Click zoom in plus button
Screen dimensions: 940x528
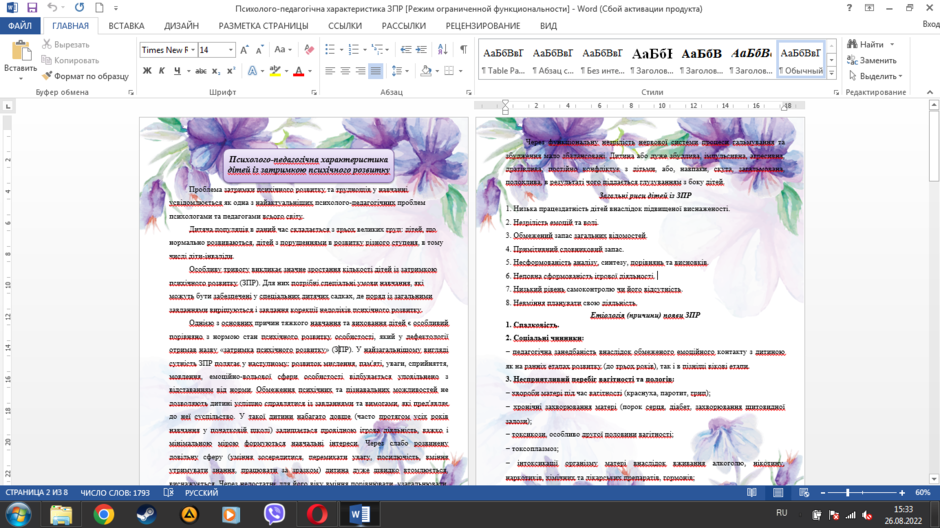click(x=902, y=493)
